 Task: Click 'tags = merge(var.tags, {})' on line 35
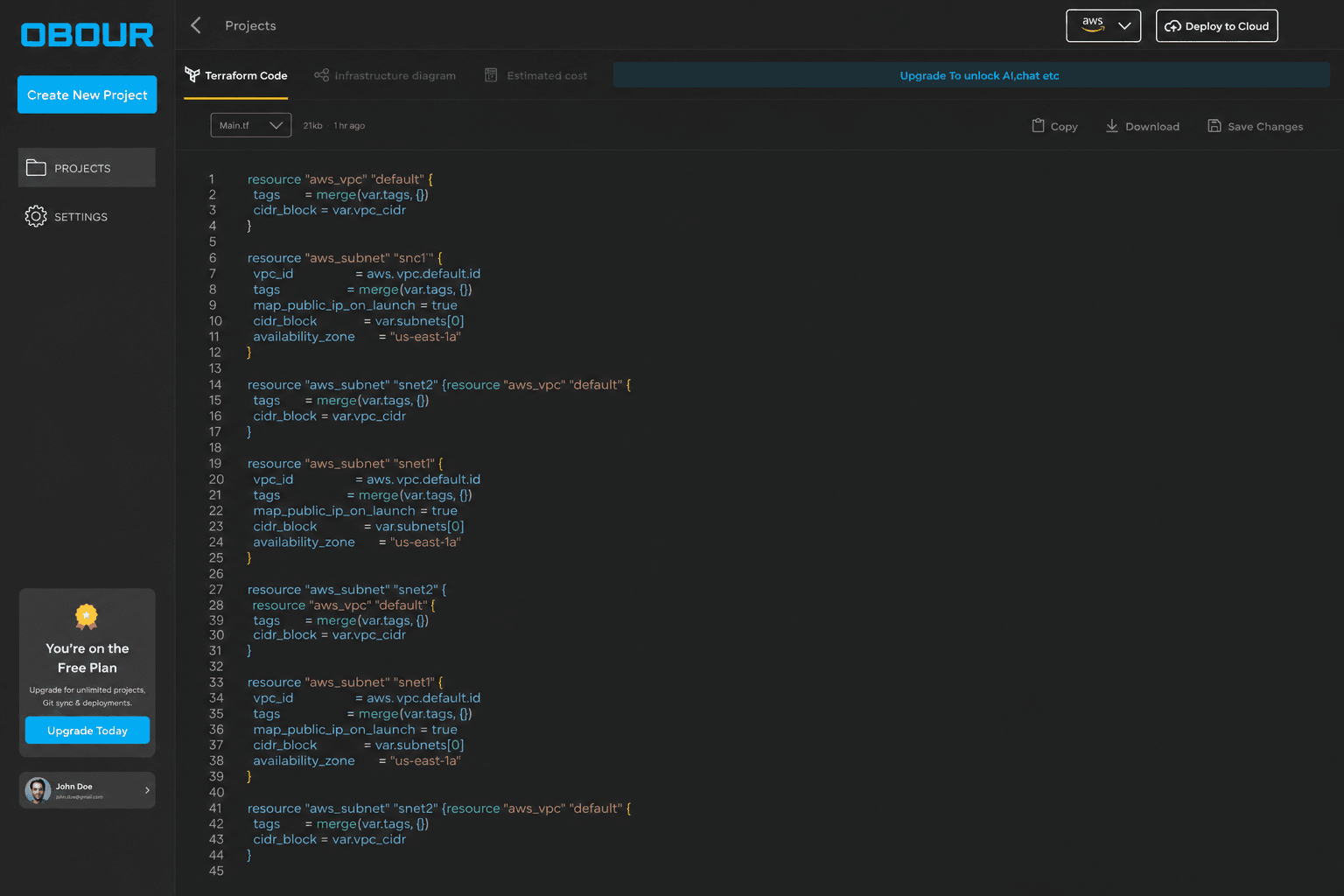(x=363, y=714)
